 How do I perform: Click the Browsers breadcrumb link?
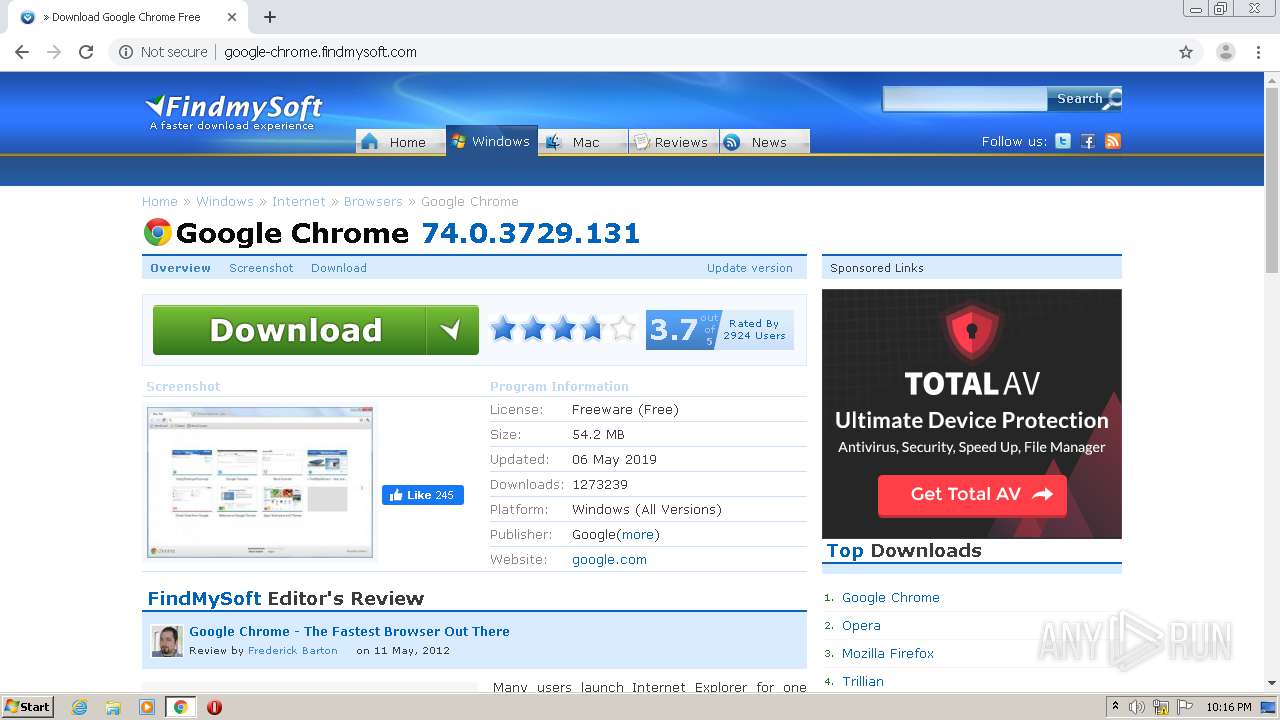pos(373,201)
